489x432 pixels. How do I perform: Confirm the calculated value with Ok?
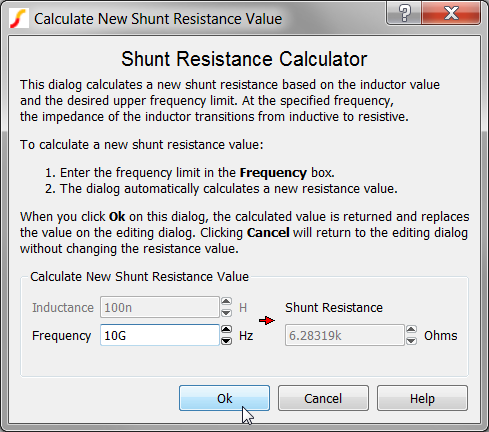[x=224, y=398]
